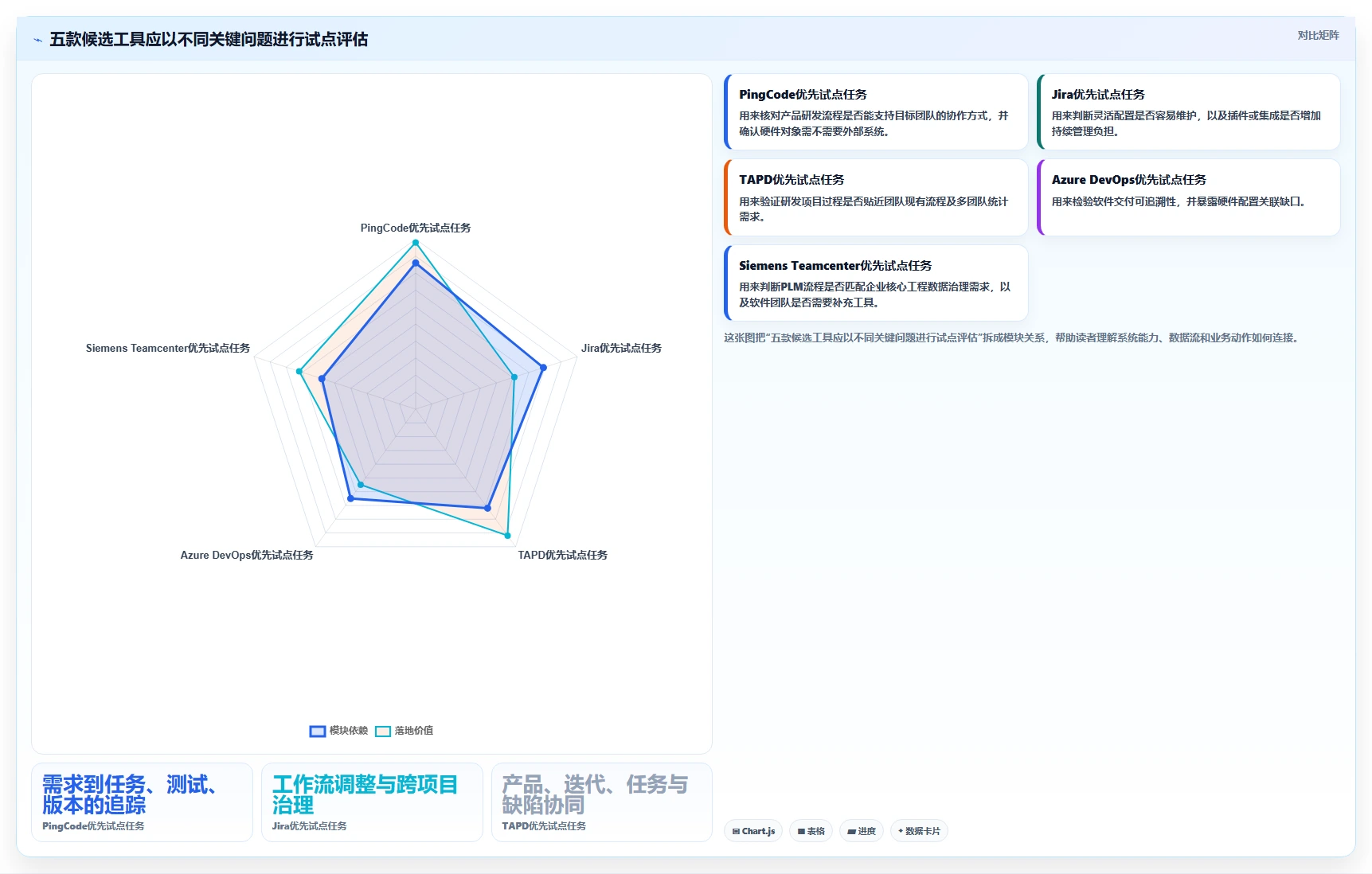Select the 模块依赖 point on the TAPD axis
This screenshot has height=874, width=1372.
coord(487,508)
